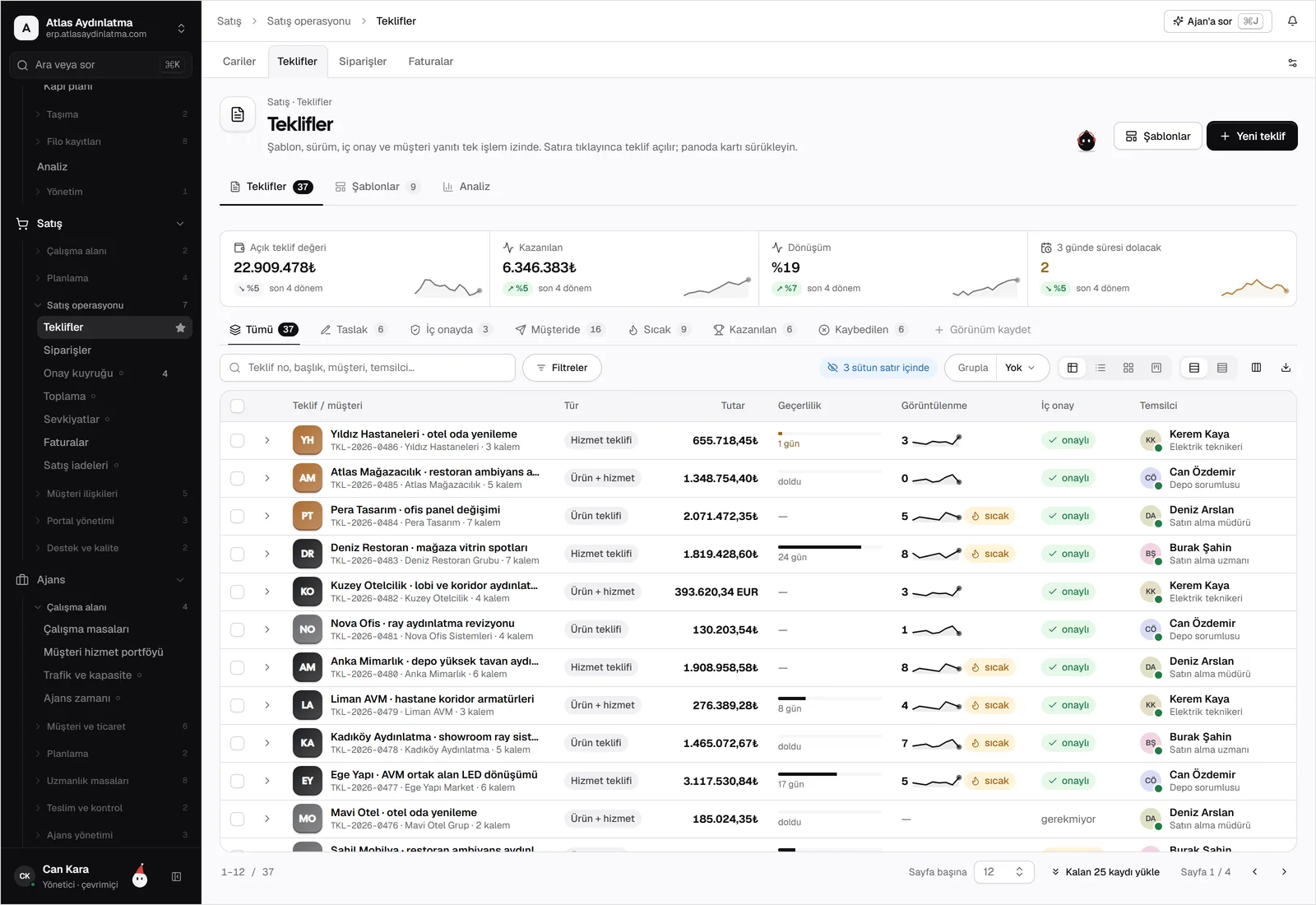Screen dimensions: 1316x905
Task: Open the column settings icon
Action: tap(1256, 368)
